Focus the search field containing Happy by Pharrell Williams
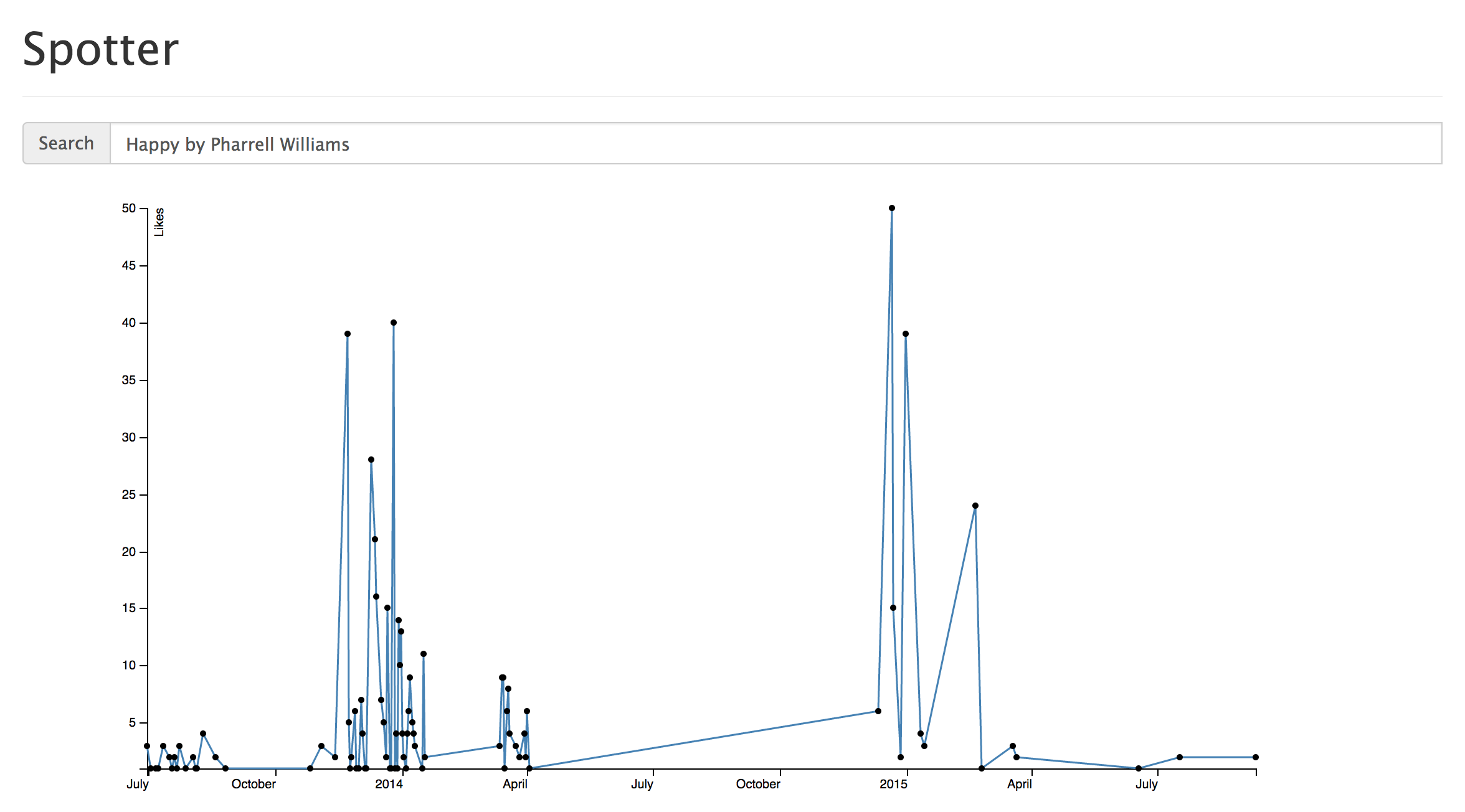 point(775,143)
